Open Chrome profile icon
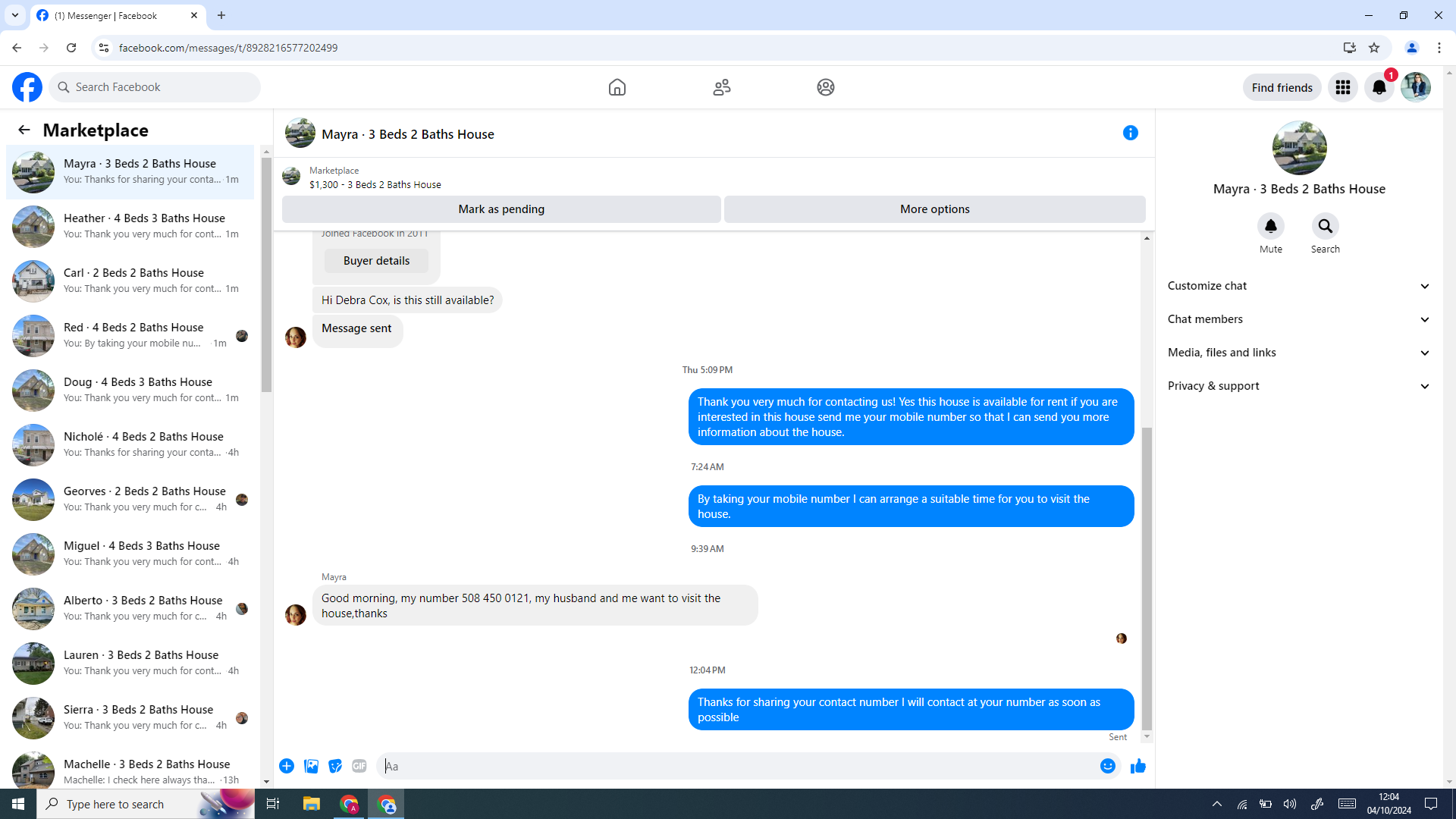Screen dimensions: 1456x819 pyautogui.click(x=1412, y=48)
